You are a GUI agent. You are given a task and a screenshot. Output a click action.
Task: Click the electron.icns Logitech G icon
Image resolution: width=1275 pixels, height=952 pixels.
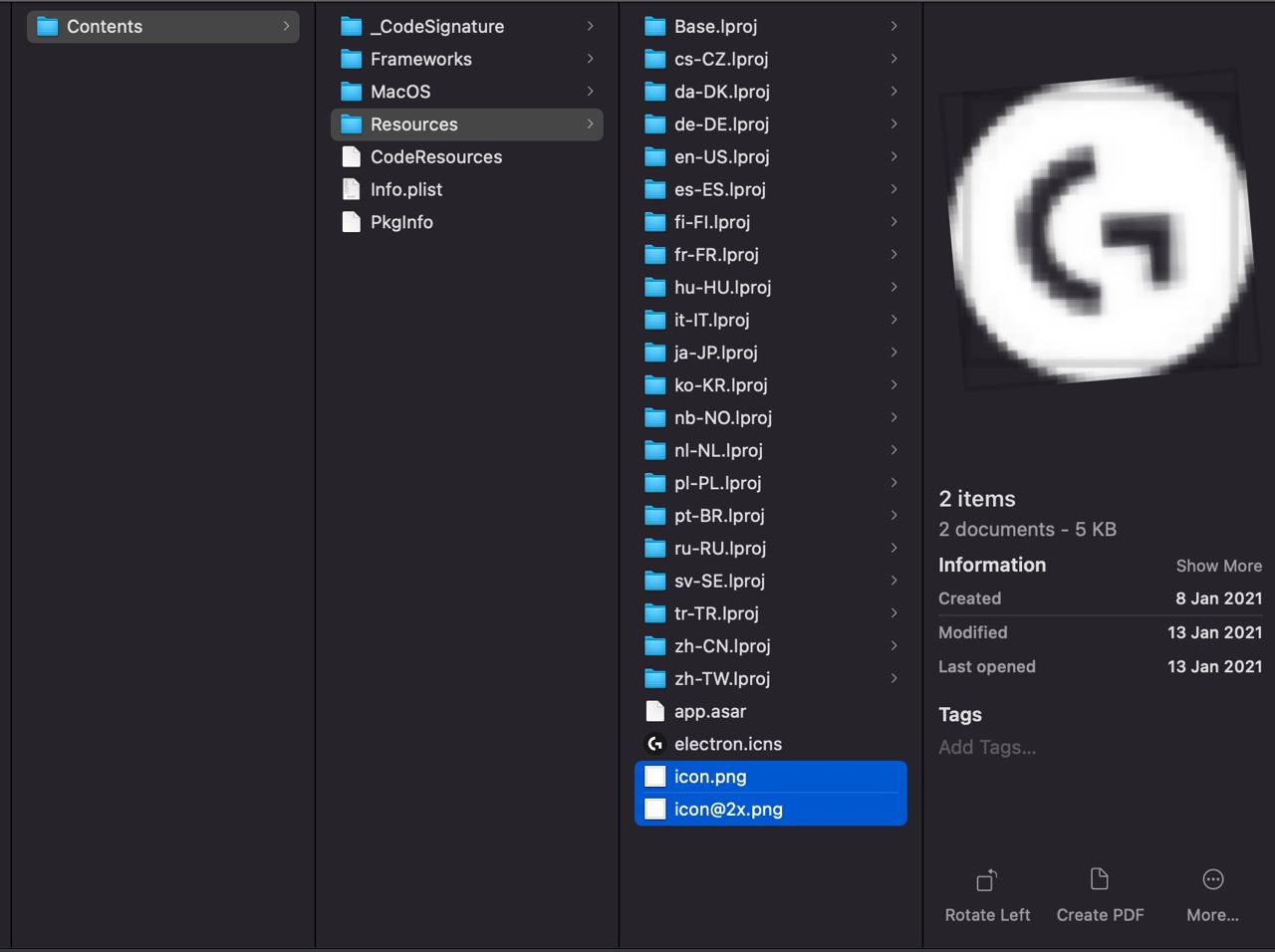(x=654, y=744)
